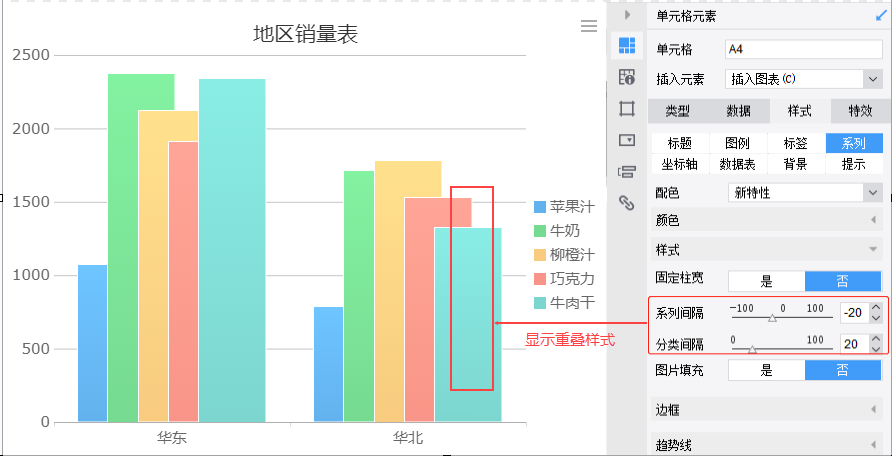Collapse the side panel with arrow

[x=627, y=14]
